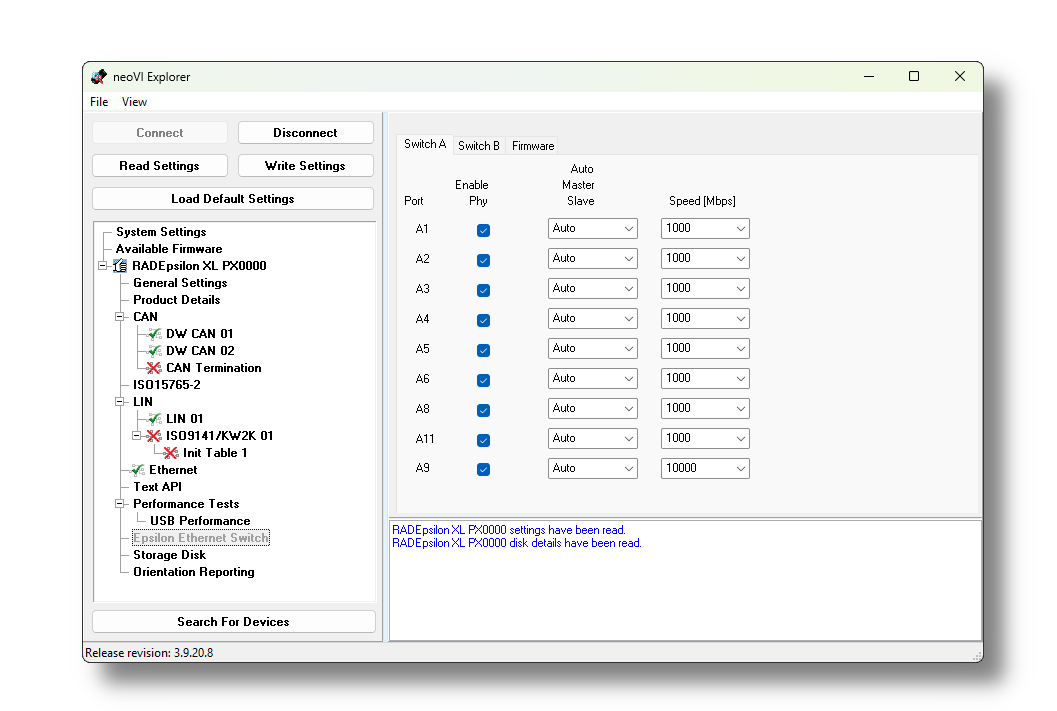Click 'Release revision: 3.9.20.8' in status bar
The width and height of the screenshot is (1057, 711).
tap(149, 653)
